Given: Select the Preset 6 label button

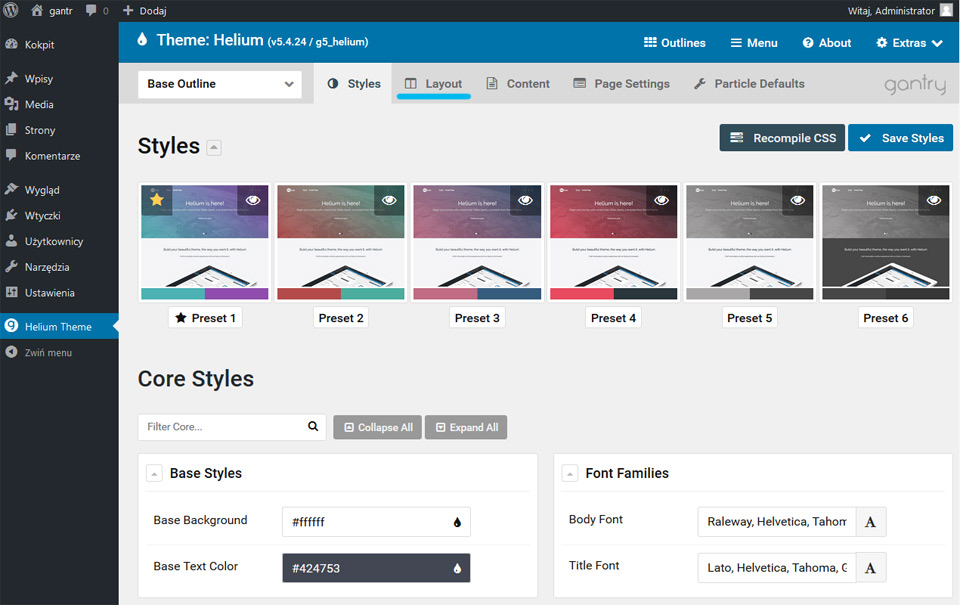Looking at the screenshot, I should click(x=885, y=318).
